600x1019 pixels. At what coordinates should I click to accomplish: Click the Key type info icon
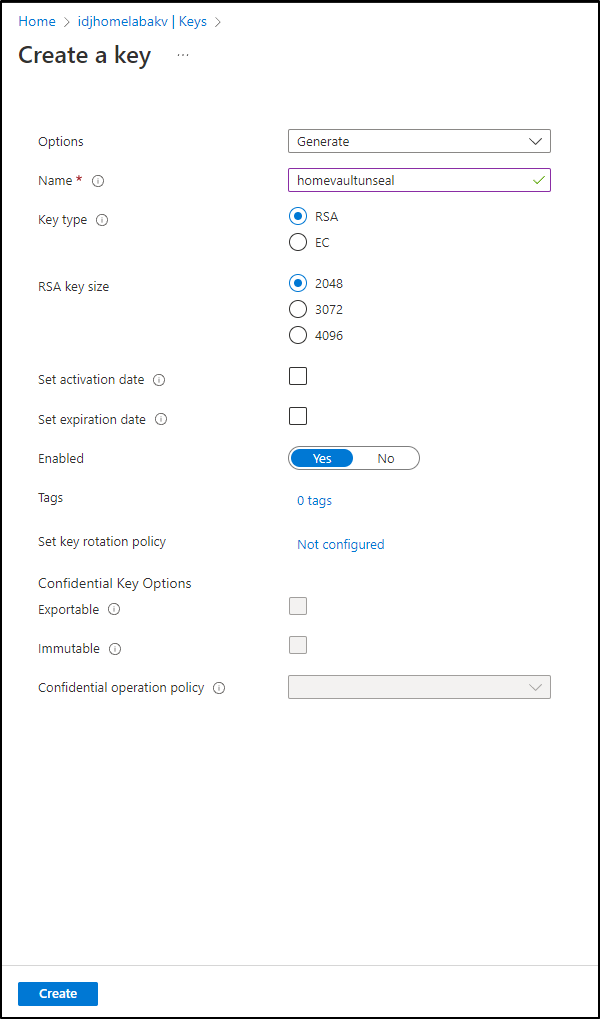coord(102,220)
